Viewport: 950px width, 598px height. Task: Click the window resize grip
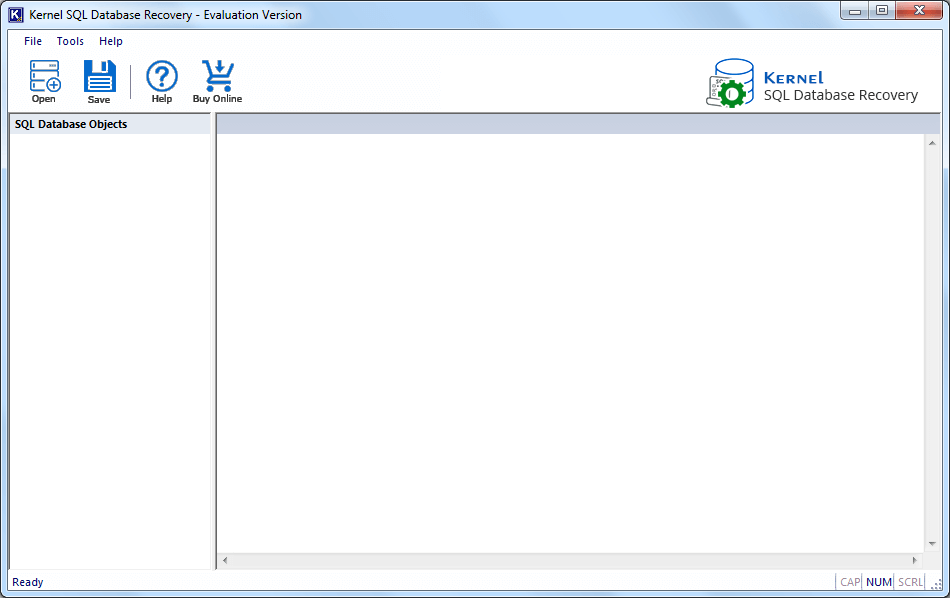[x=936, y=585]
